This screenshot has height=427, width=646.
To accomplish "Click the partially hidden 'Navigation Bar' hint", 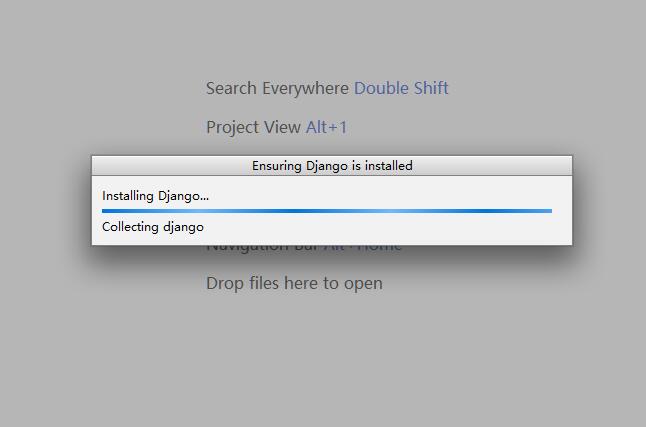I will (x=262, y=246).
